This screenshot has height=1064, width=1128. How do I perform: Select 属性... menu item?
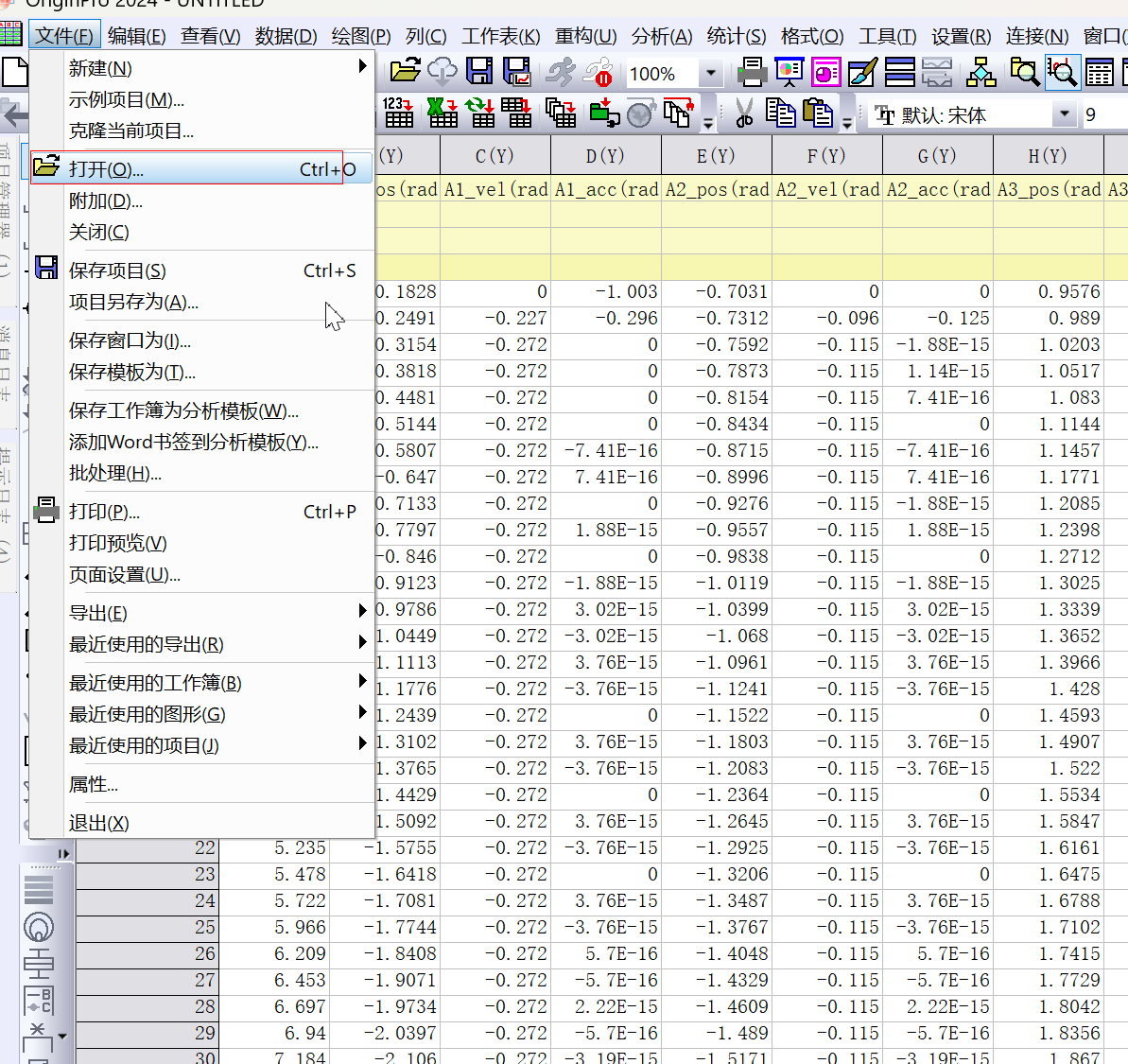point(202,784)
